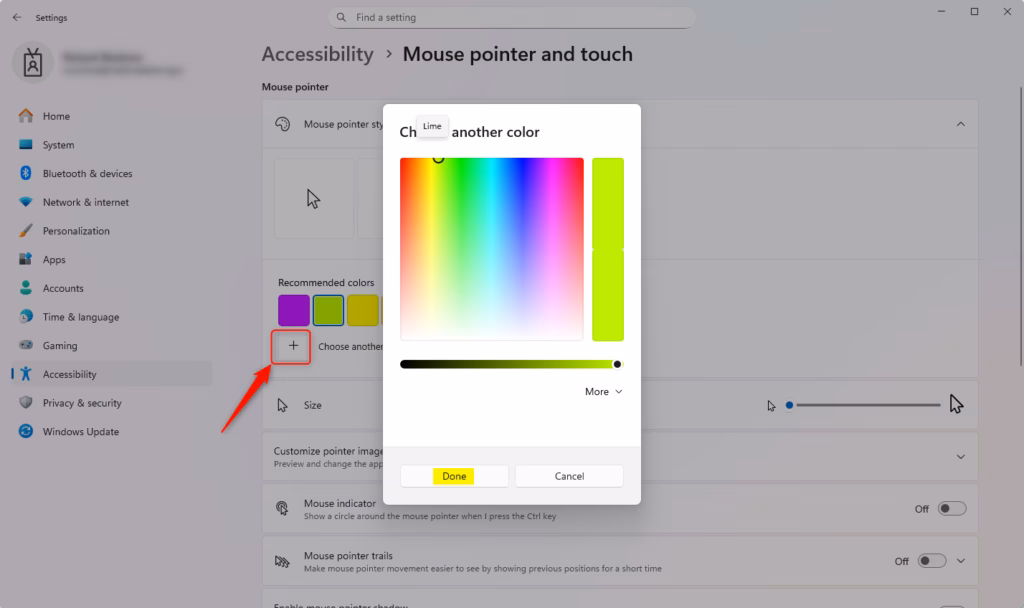
Task: Open Bluetooth & devices settings
Action: [x=87, y=174]
